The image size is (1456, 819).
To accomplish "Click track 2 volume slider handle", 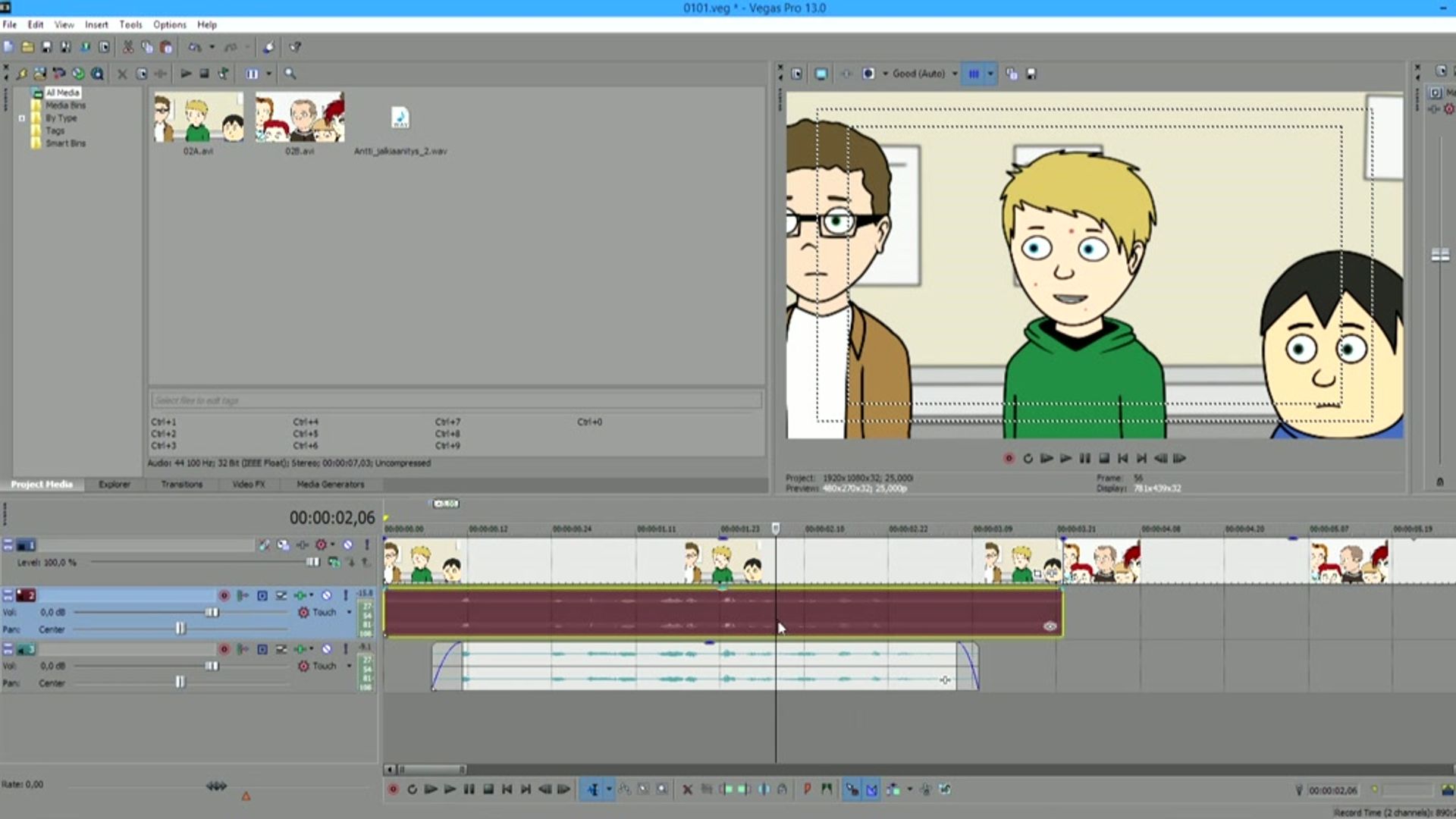I will pos(212,612).
